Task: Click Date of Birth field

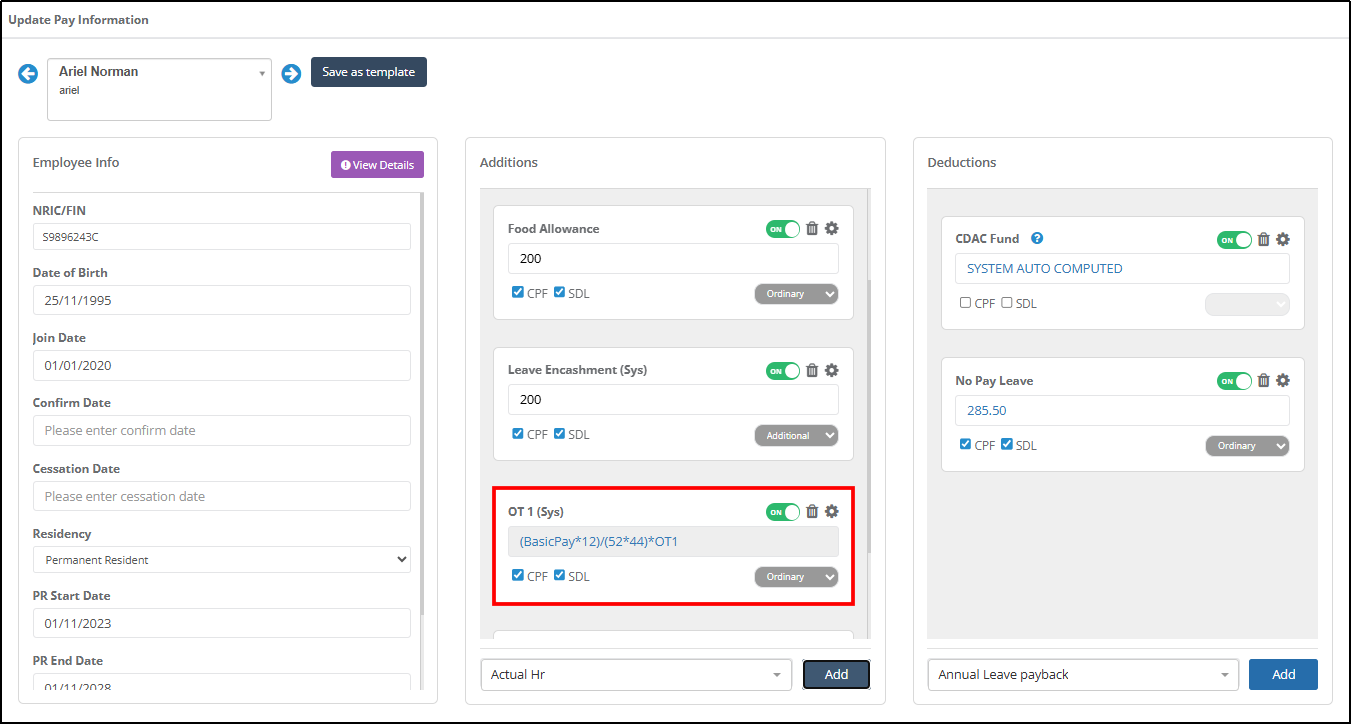Action: pyautogui.click(x=222, y=300)
